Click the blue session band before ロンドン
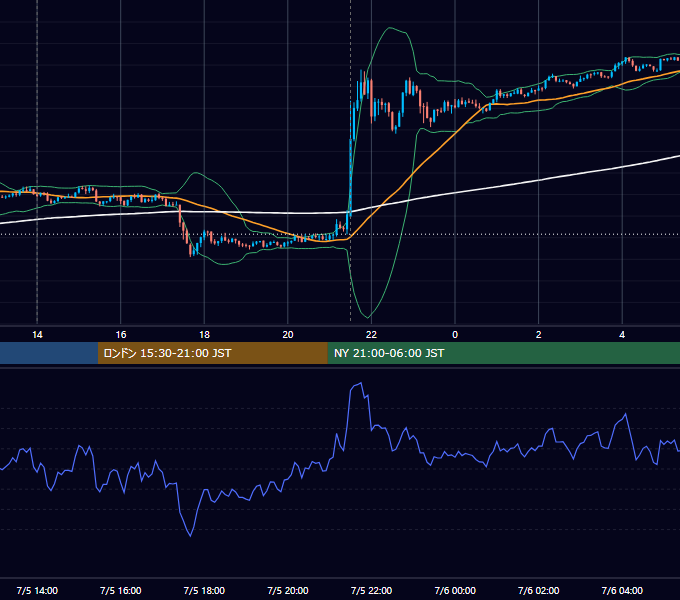 (49, 353)
